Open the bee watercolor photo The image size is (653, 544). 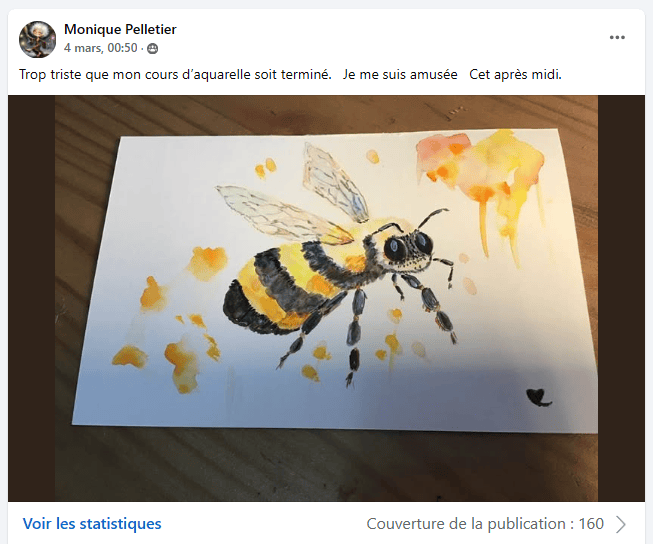pyautogui.click(x=326, y=298)
